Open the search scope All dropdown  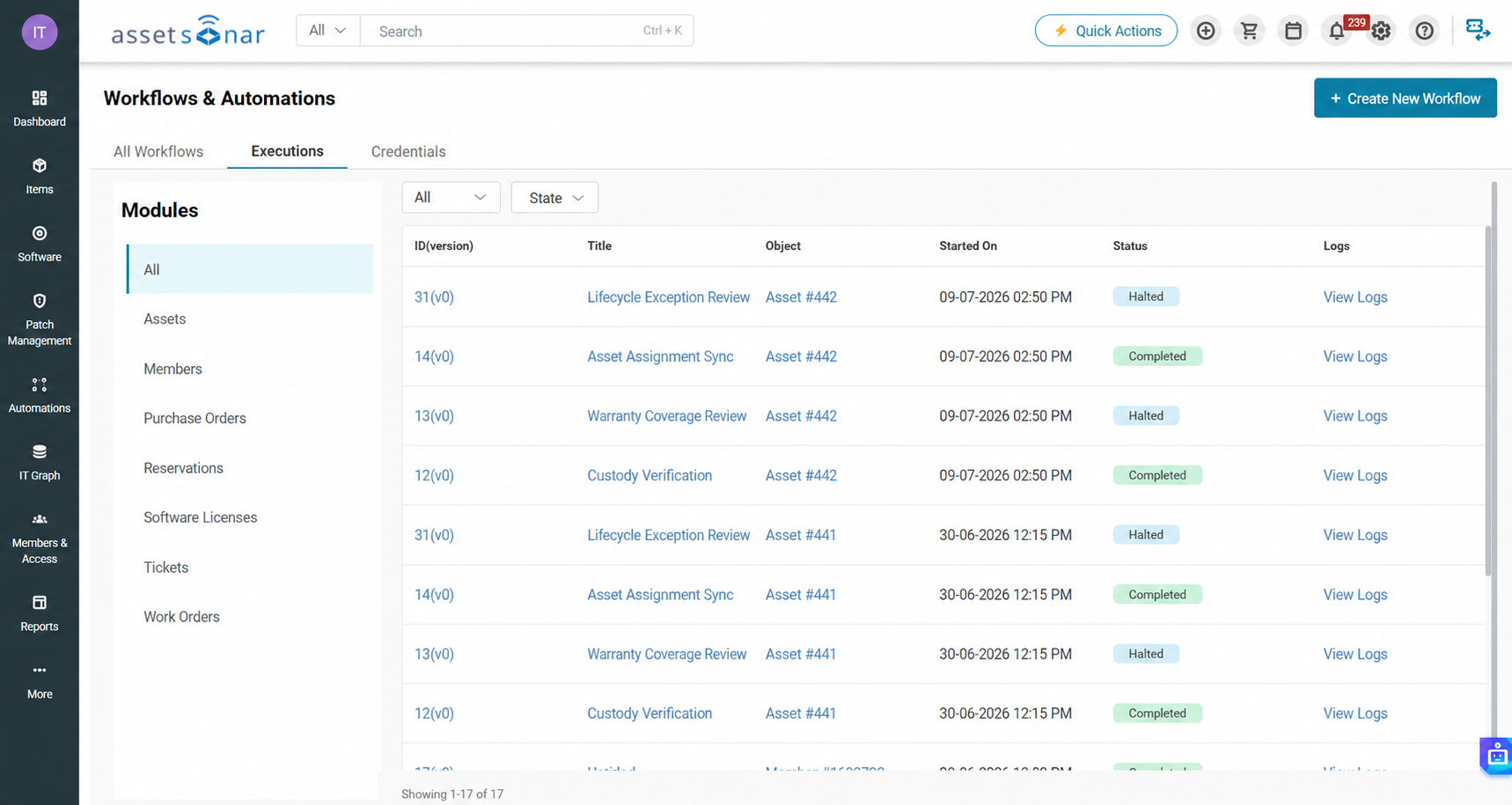pos(327,31)
